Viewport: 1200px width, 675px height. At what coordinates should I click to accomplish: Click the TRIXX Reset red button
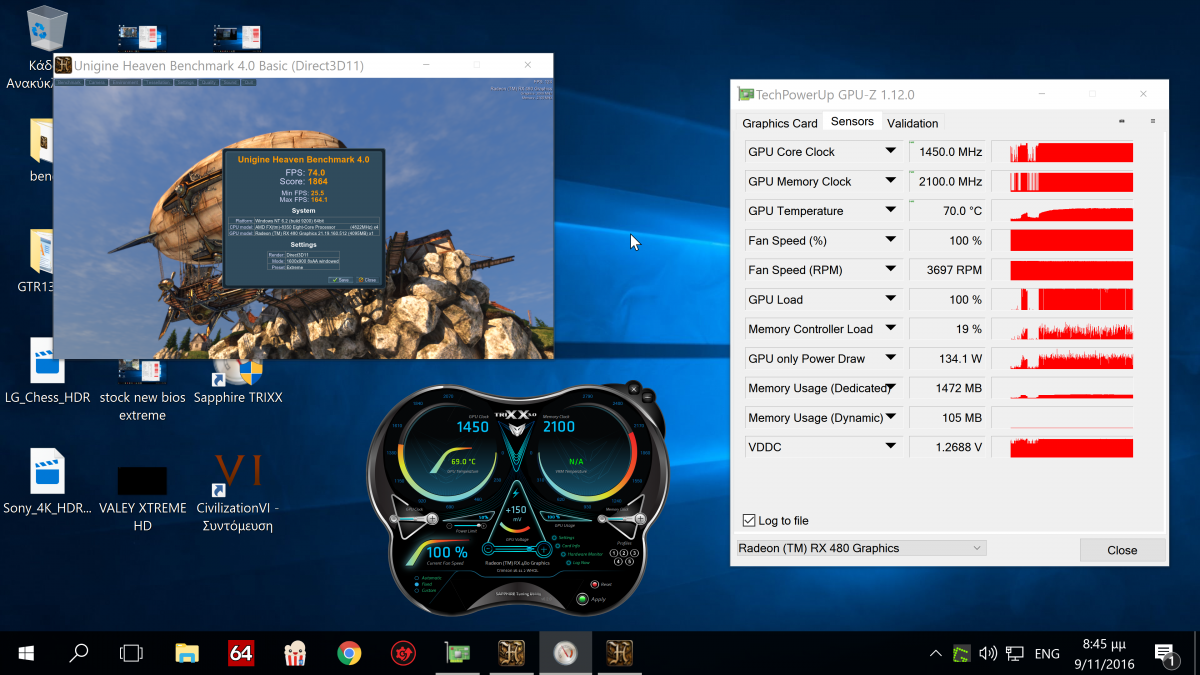click(594, 584)
